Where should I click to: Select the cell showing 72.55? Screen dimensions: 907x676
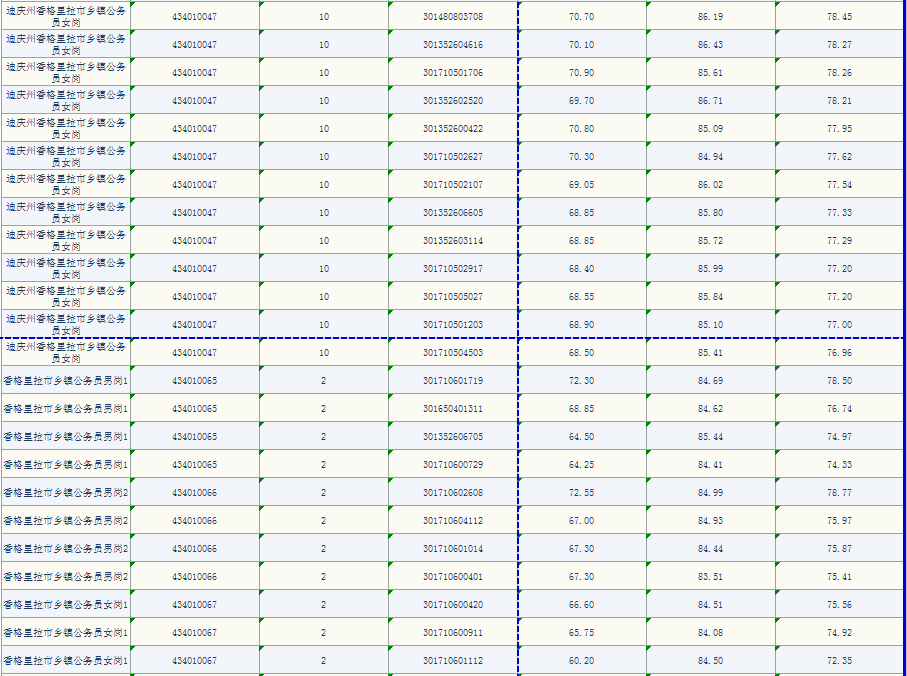click(581, 493)
